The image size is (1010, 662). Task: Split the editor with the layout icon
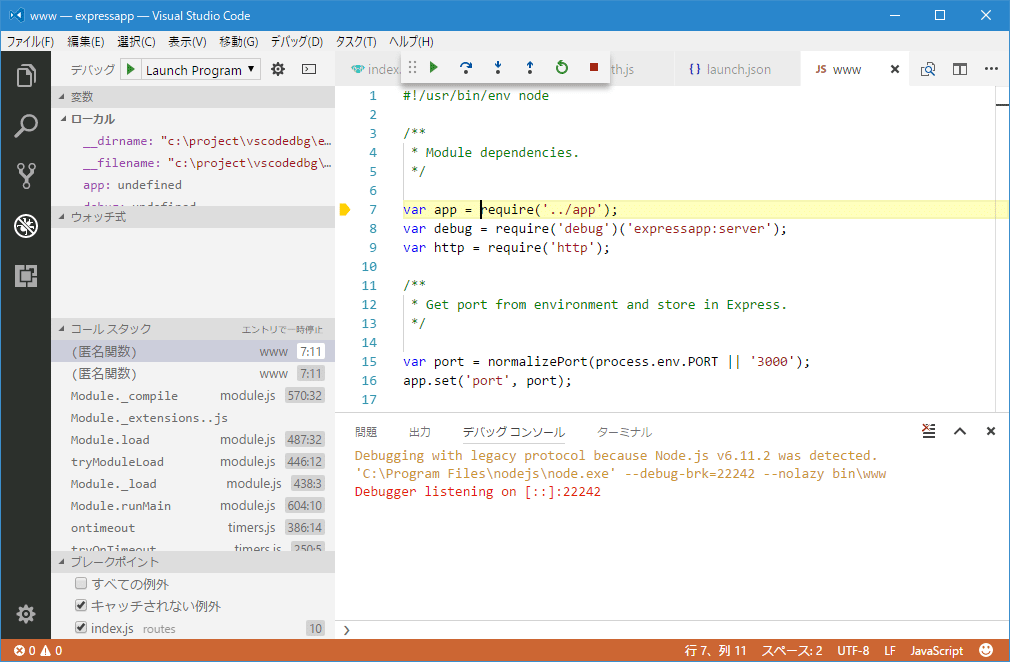961,69
